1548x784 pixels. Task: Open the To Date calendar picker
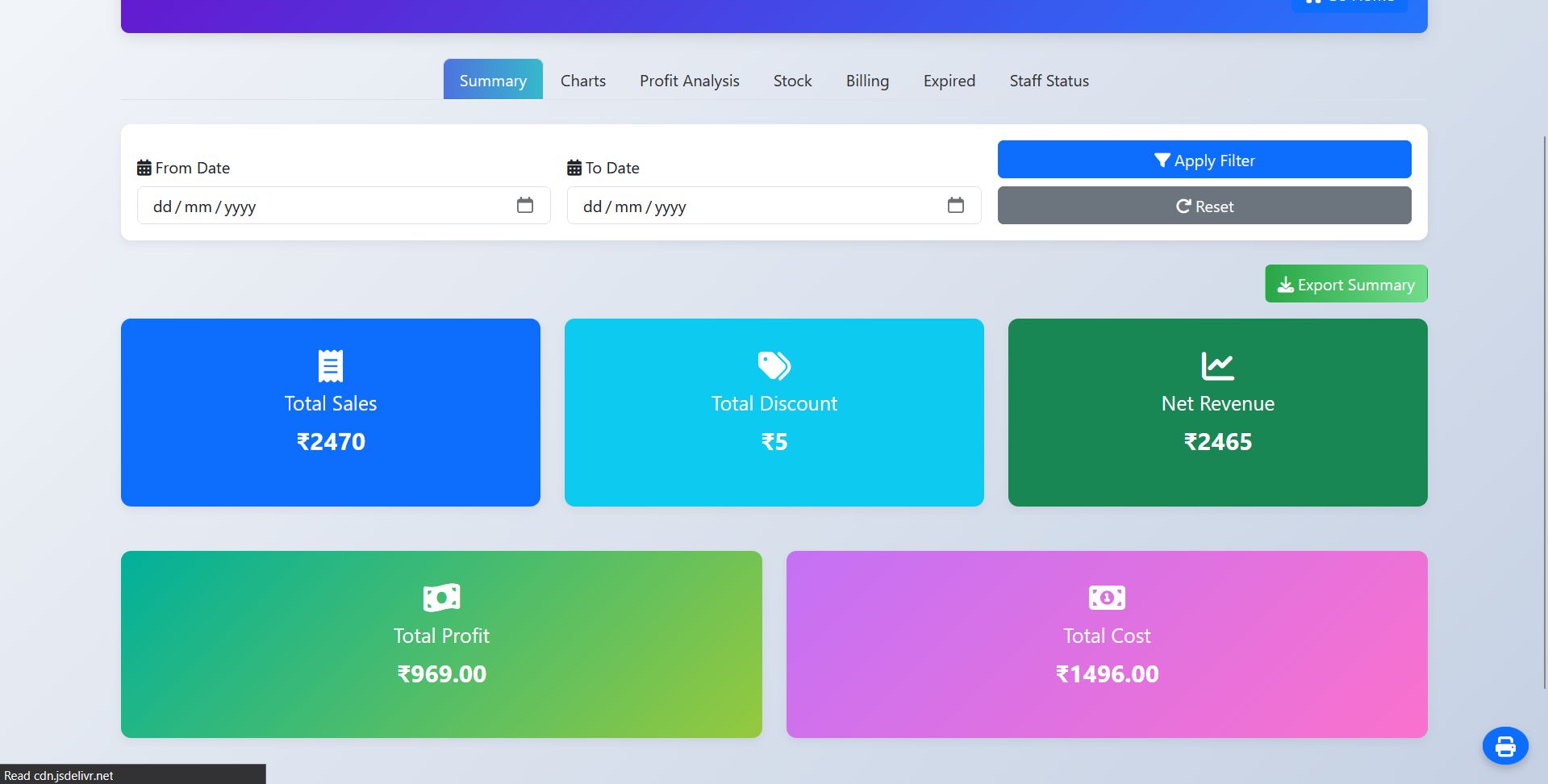click(955, 206)
